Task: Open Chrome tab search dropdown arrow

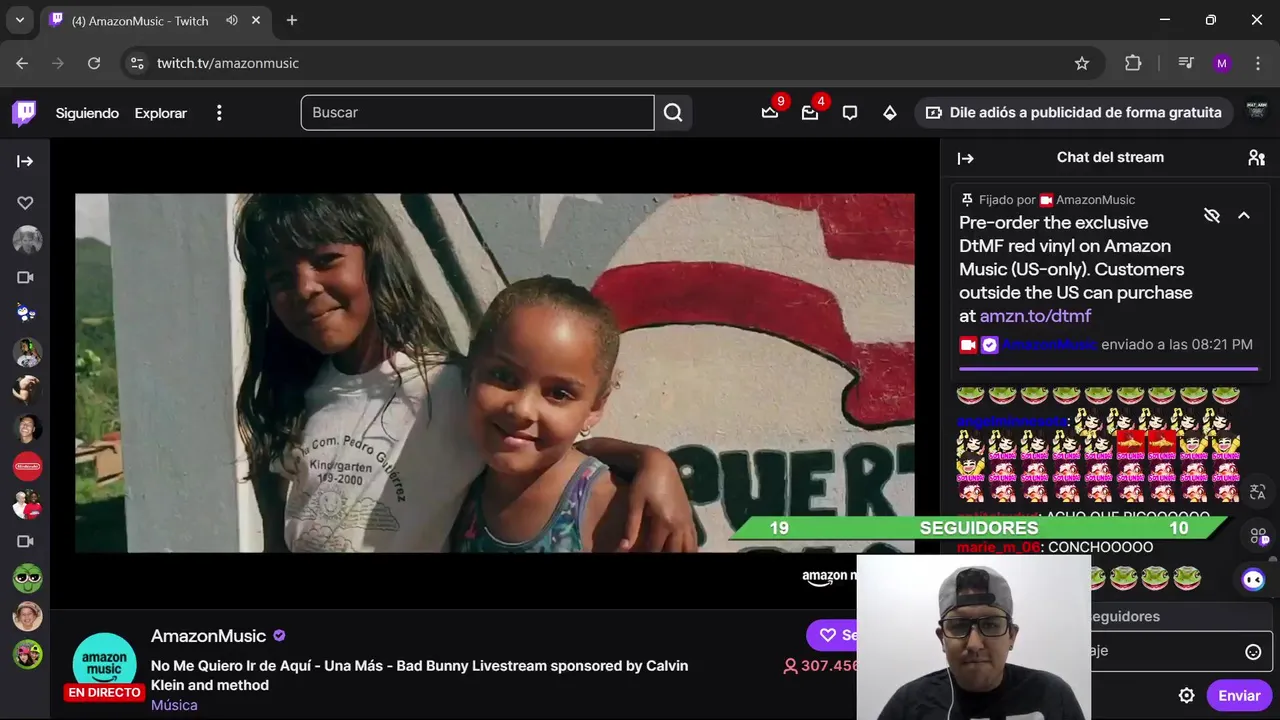Action: (19, 20)
